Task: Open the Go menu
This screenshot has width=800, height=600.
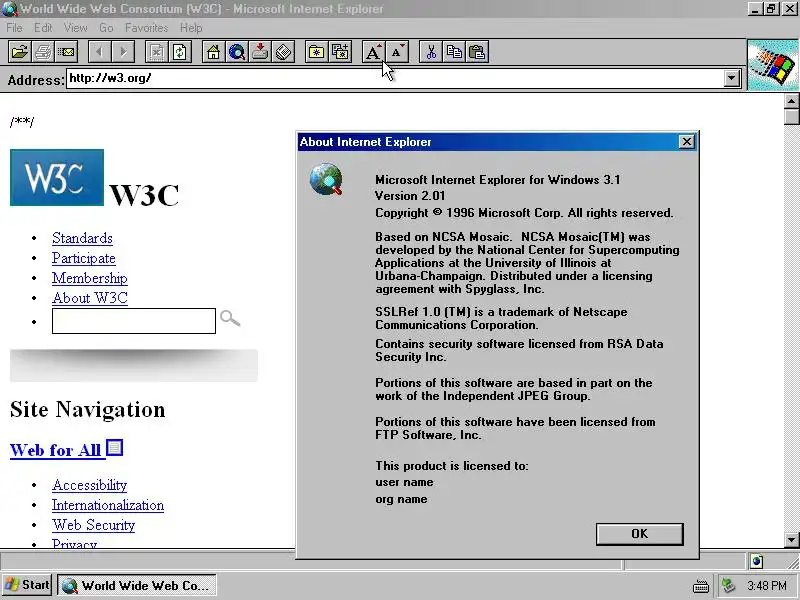Action: coord(106,28)
